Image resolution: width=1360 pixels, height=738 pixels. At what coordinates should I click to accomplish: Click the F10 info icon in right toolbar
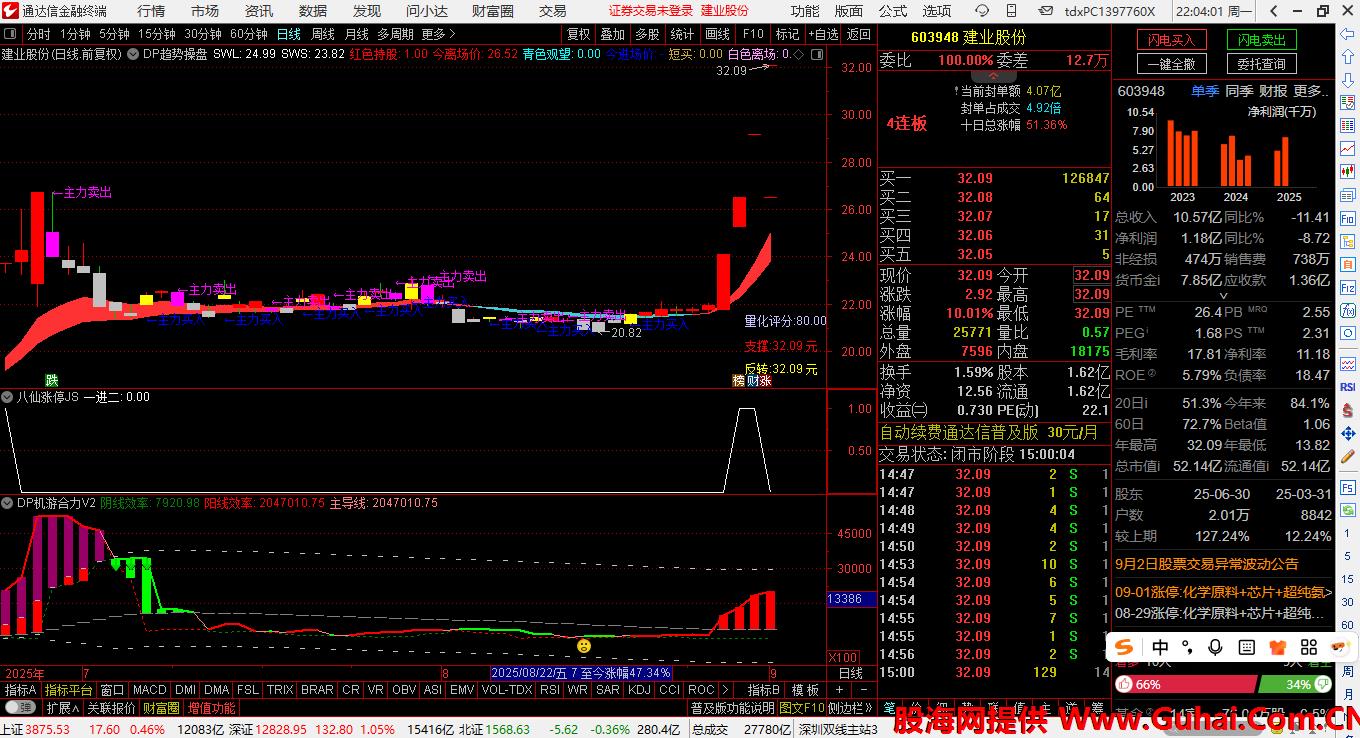(1347, 218)
